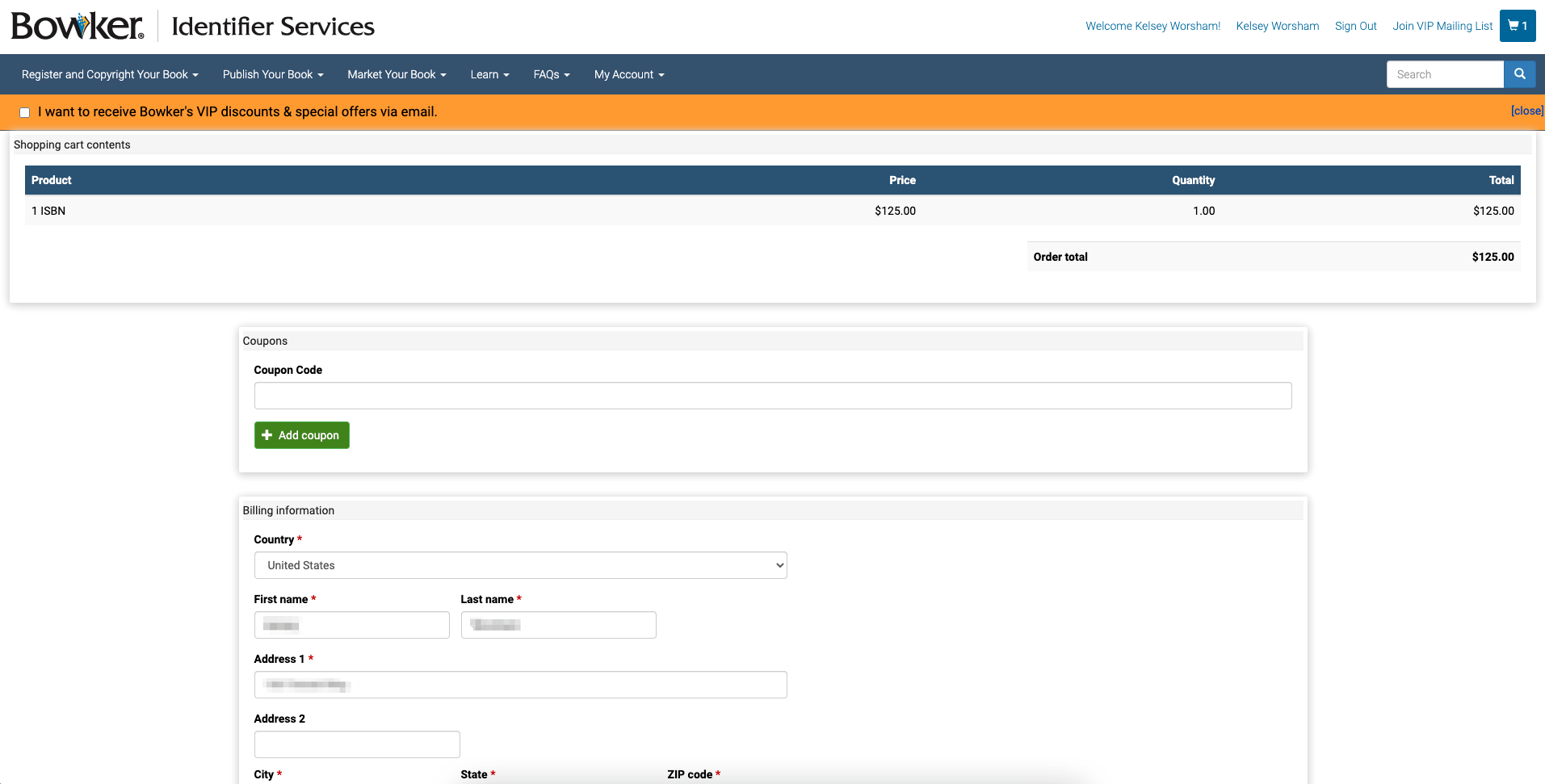Click the Billing information heading
Image resolution: width=1545 pixels, height=784 pixels.
tap(288, 510)
